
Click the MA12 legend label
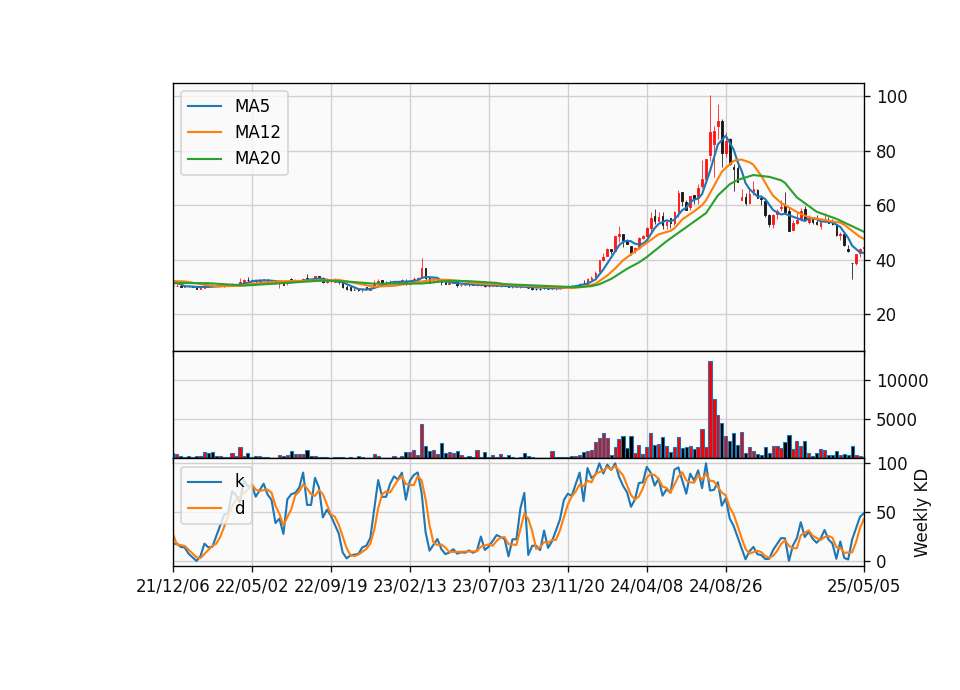pyautogui.click(x=257, y=132)
